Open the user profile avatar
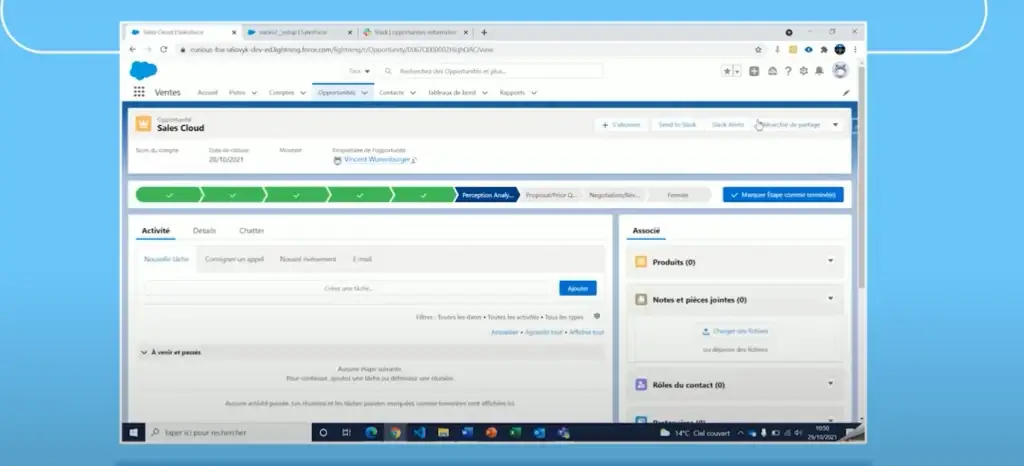Viewport: 1024px width, 466px height. coord(840,70)
